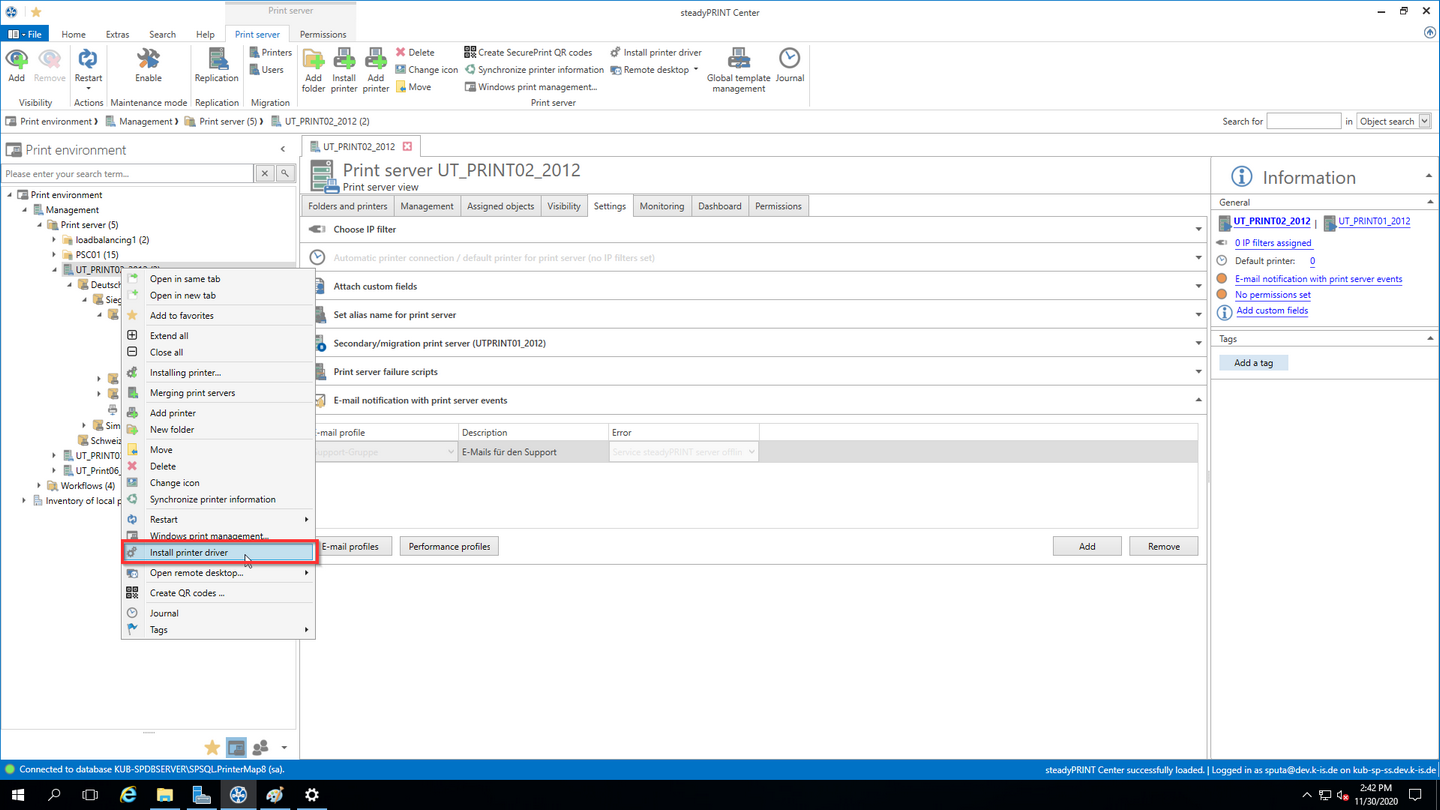Click the Add custom fields link
Viewport: 1440px width, 810px height.
pyautogui.click(x=1272, y=311)
